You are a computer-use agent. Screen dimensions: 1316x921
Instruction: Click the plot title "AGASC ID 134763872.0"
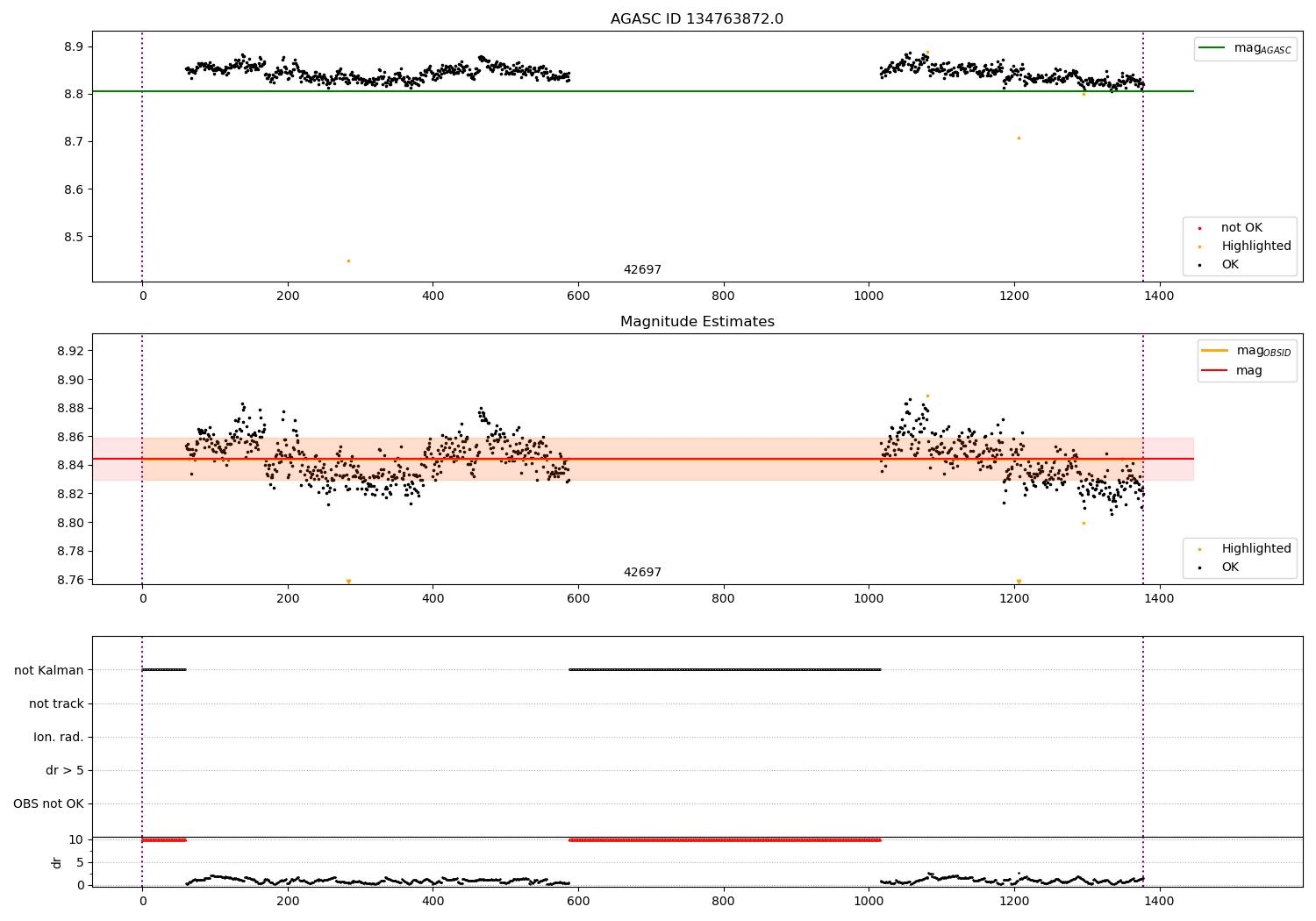697,19
